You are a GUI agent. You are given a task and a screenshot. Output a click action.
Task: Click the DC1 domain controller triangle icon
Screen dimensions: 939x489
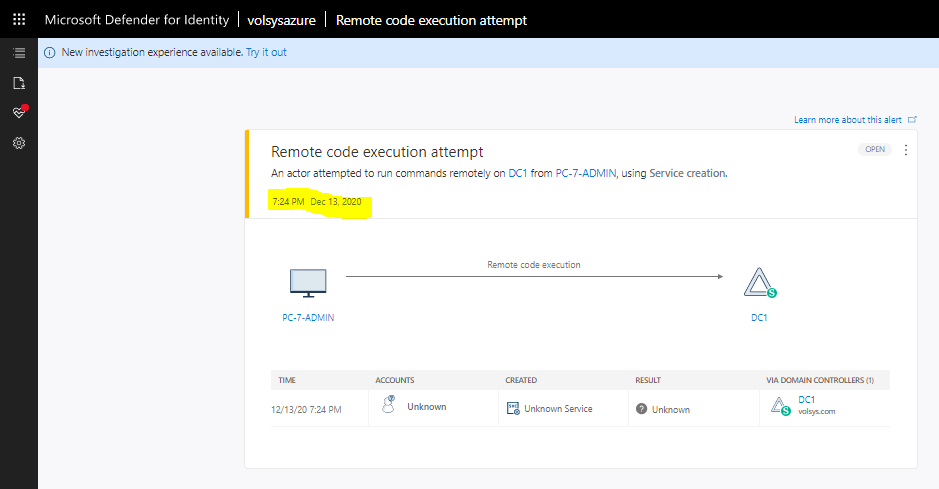(759, 284)
